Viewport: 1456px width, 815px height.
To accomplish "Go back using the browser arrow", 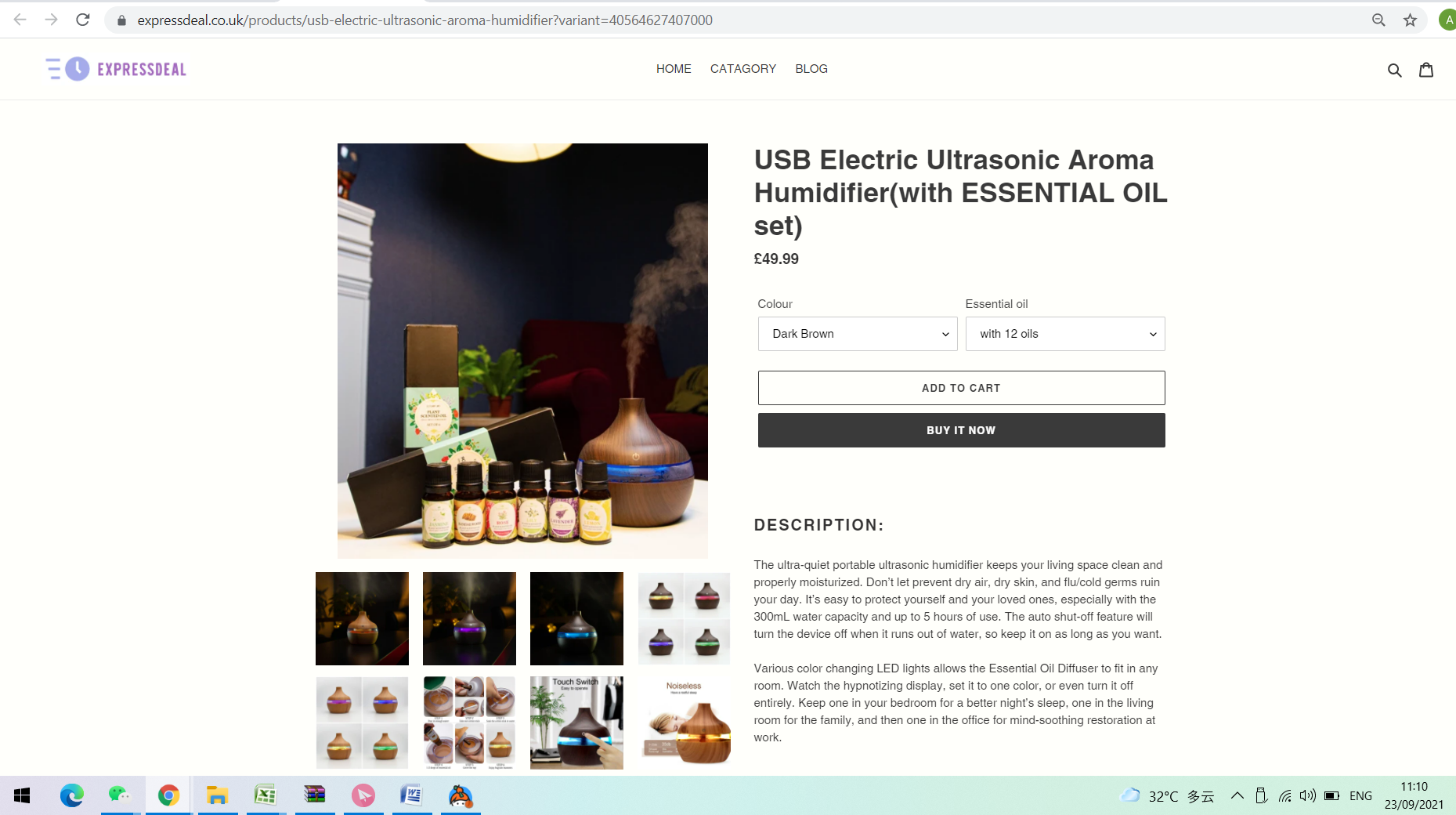I will click(20, 20).
